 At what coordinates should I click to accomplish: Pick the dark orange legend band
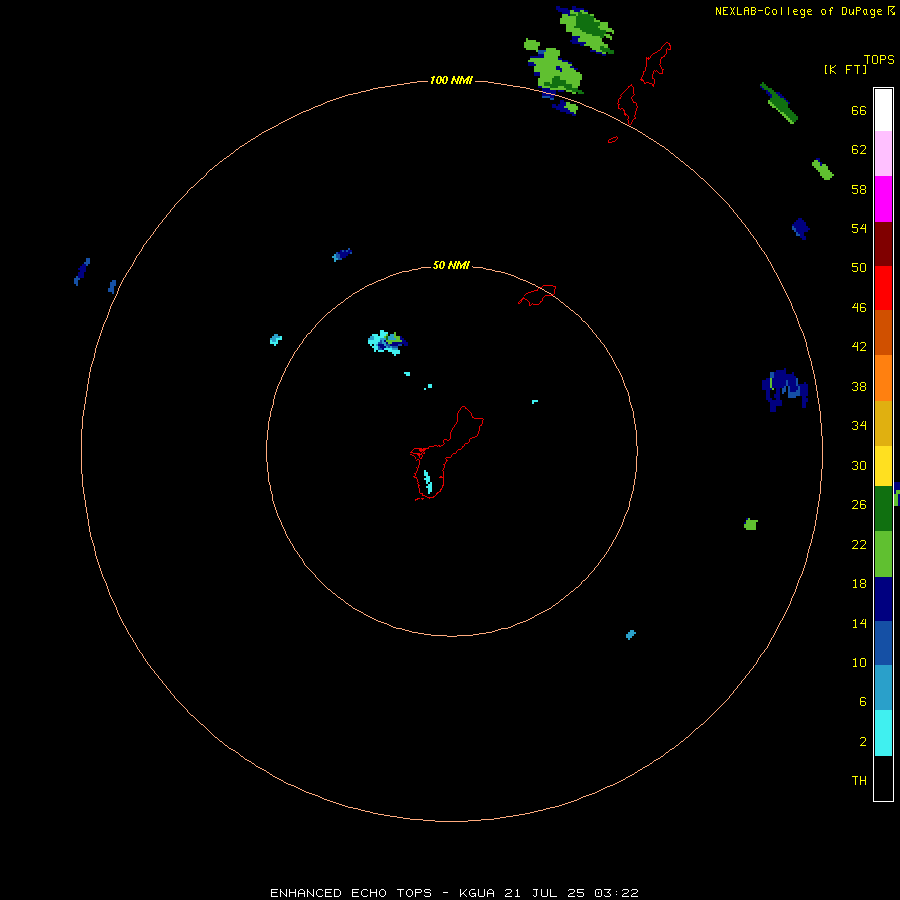click(x=883, y=332)
